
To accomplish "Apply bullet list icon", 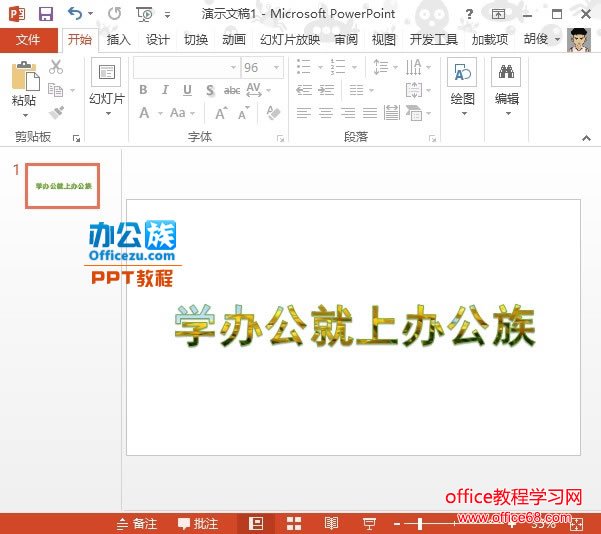I will pos(304,67).
